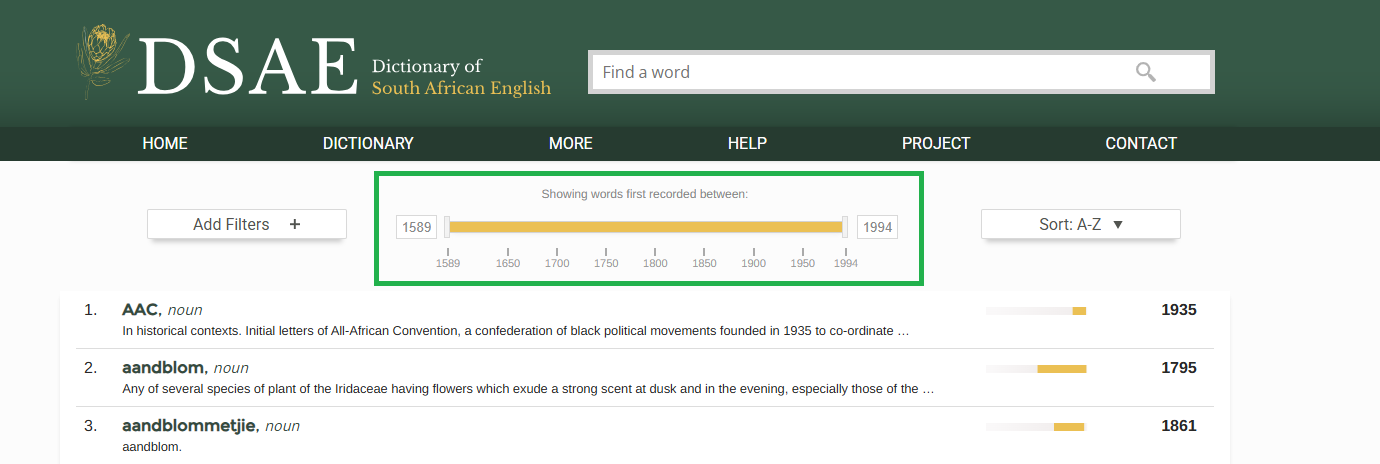Click the plus icon on Add Filters
Screen dimensions: 1380x464
pos(295,225)
